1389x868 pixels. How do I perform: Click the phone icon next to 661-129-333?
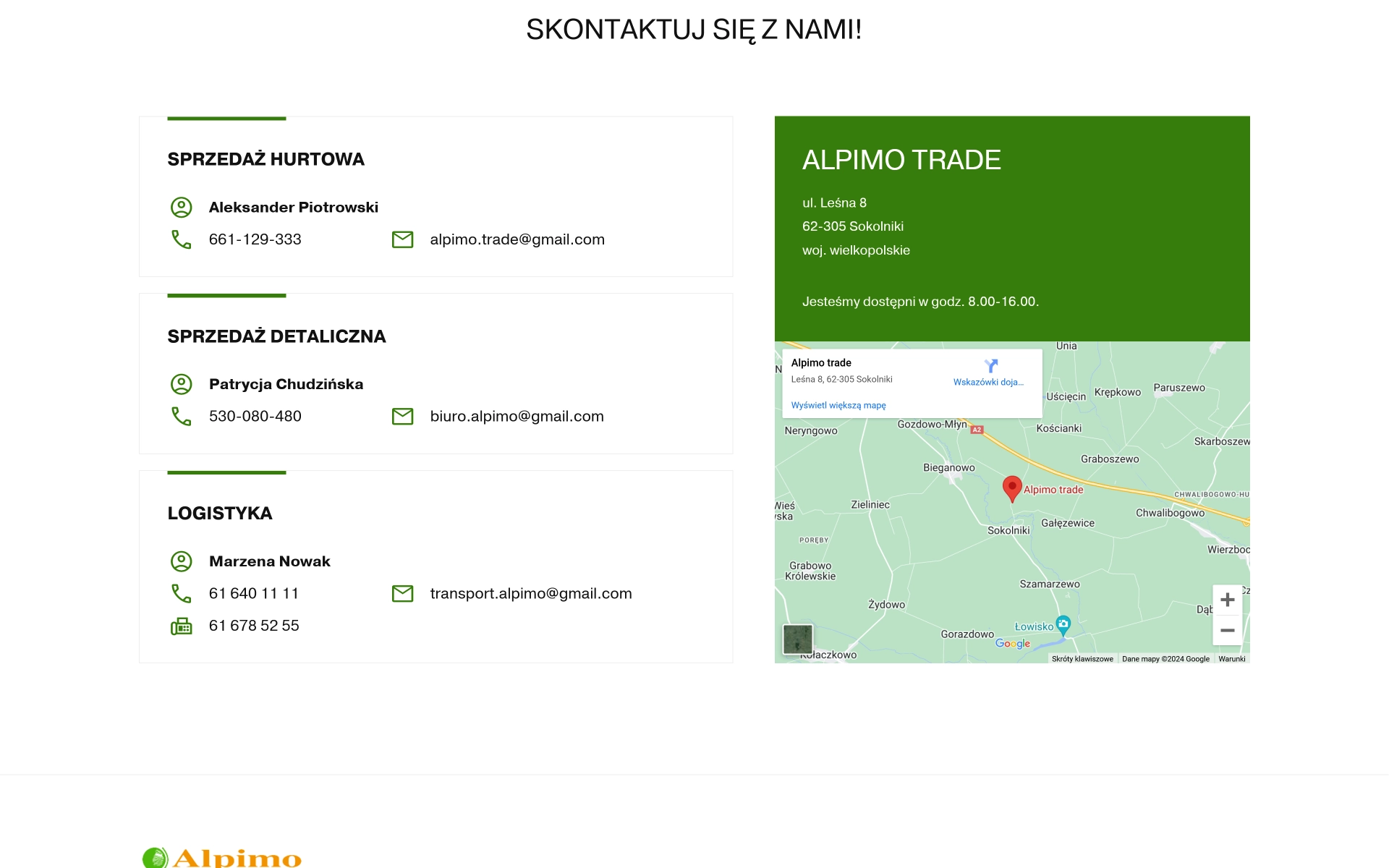pos(181,239)
